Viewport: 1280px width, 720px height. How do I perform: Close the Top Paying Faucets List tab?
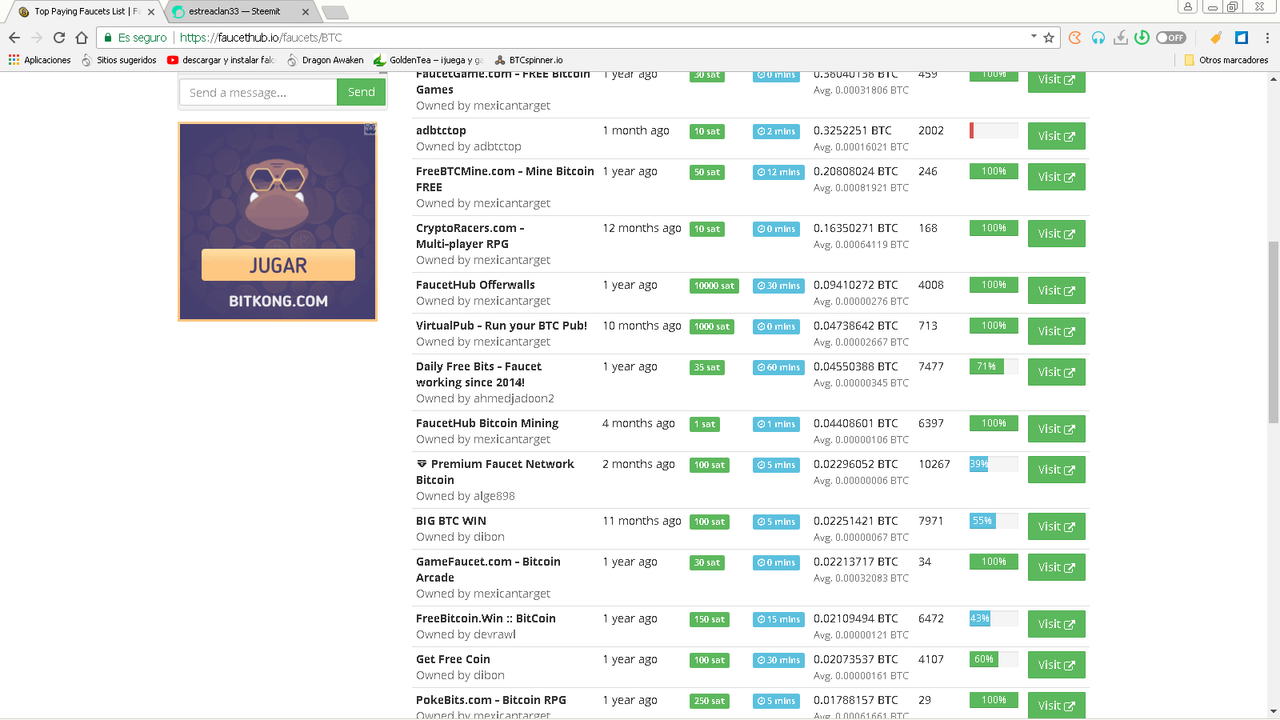(x=151, y=12)
